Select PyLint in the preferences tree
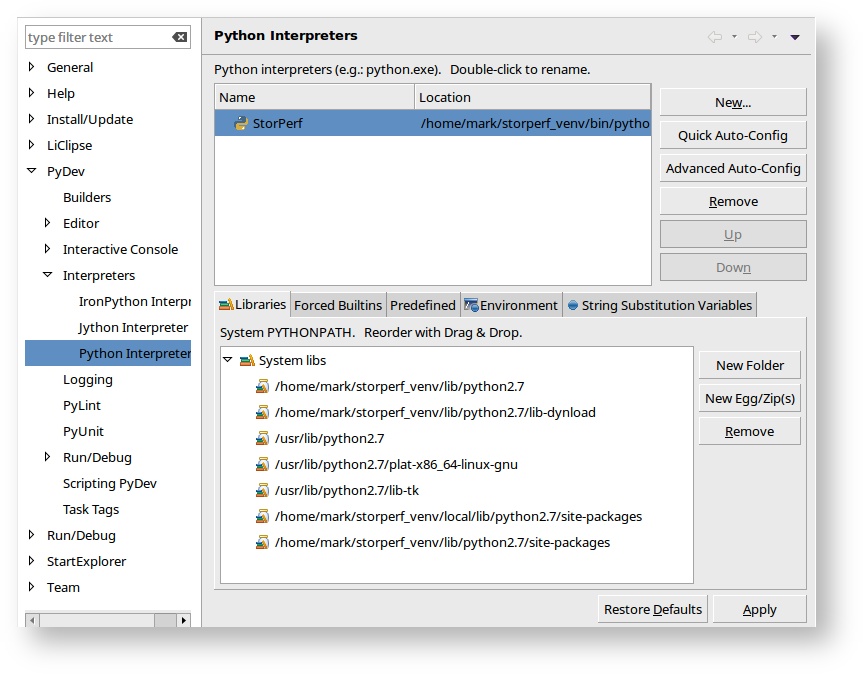 [x=82, y=406]
